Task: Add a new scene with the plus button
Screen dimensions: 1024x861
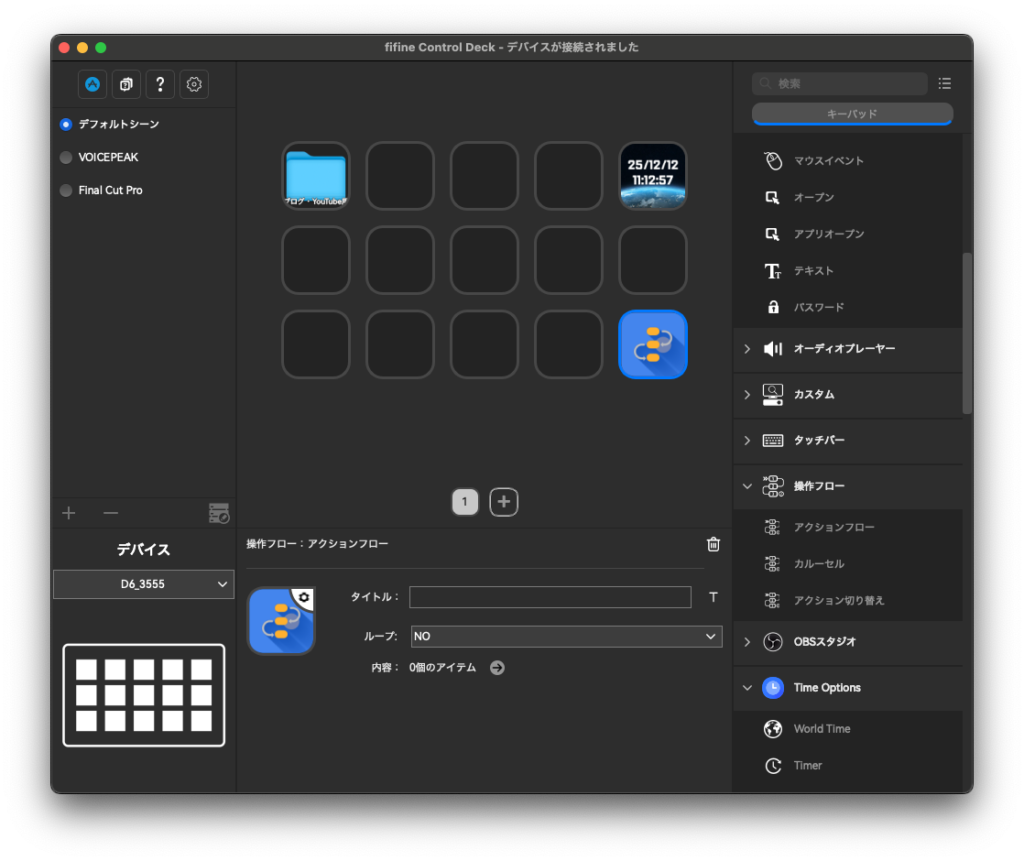Action: tap(68, 513)
